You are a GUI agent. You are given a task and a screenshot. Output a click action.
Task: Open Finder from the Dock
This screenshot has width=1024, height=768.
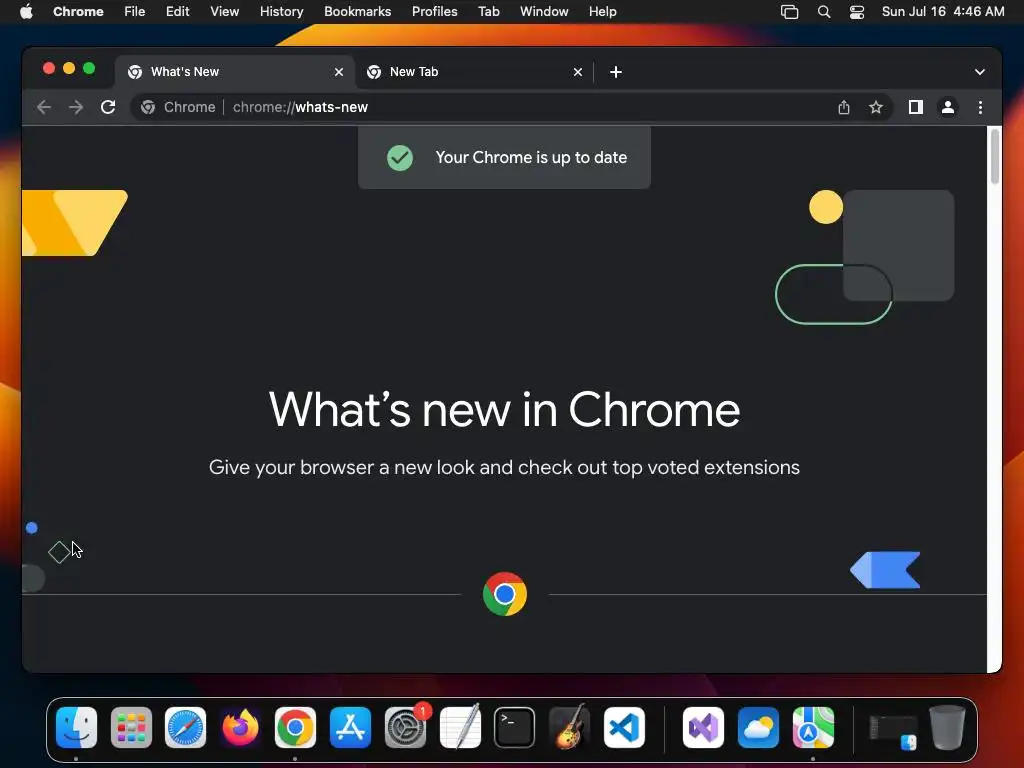76,728
